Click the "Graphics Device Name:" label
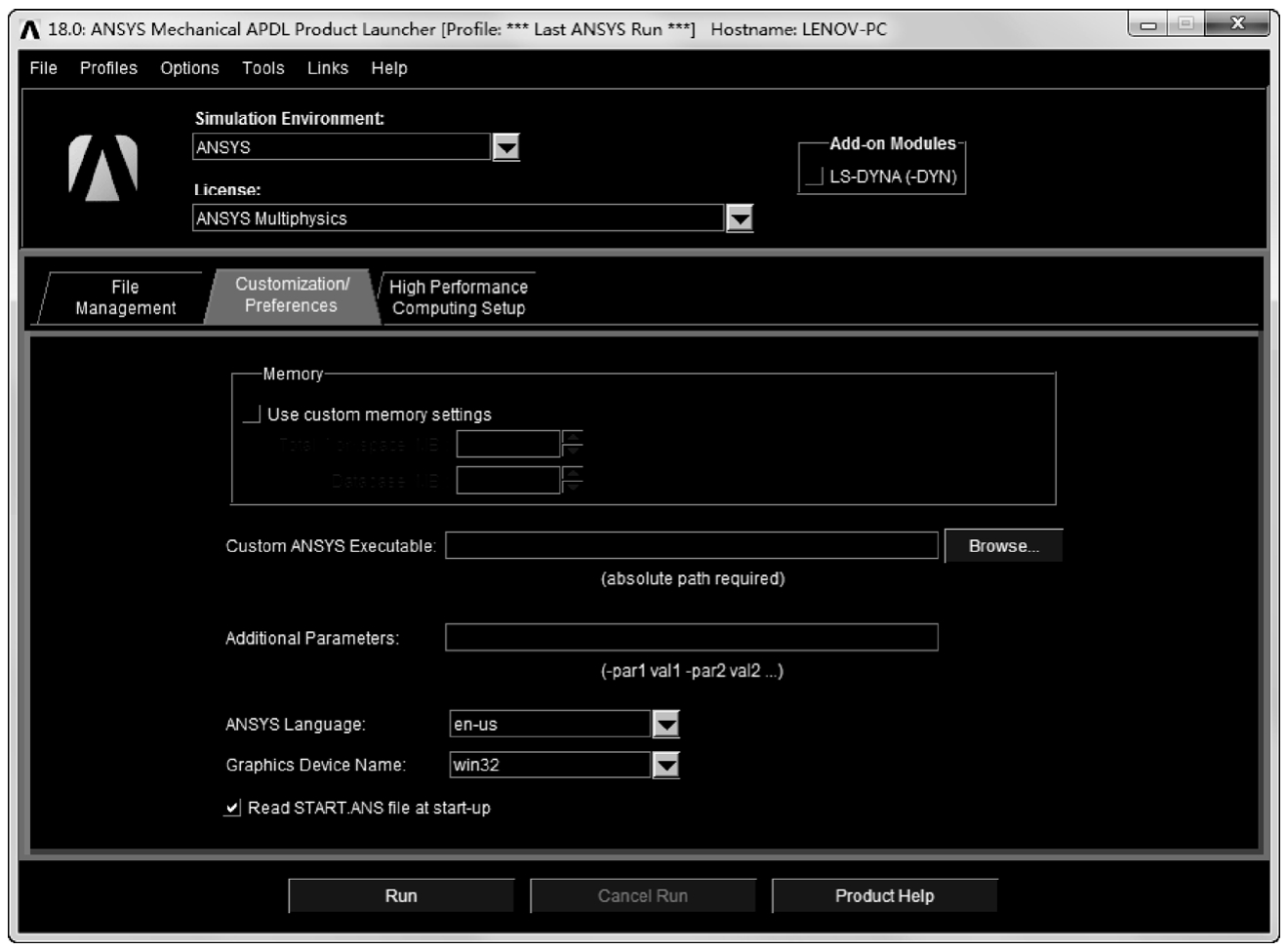This screenshot has width=1288, height=950. pos(315,766)
